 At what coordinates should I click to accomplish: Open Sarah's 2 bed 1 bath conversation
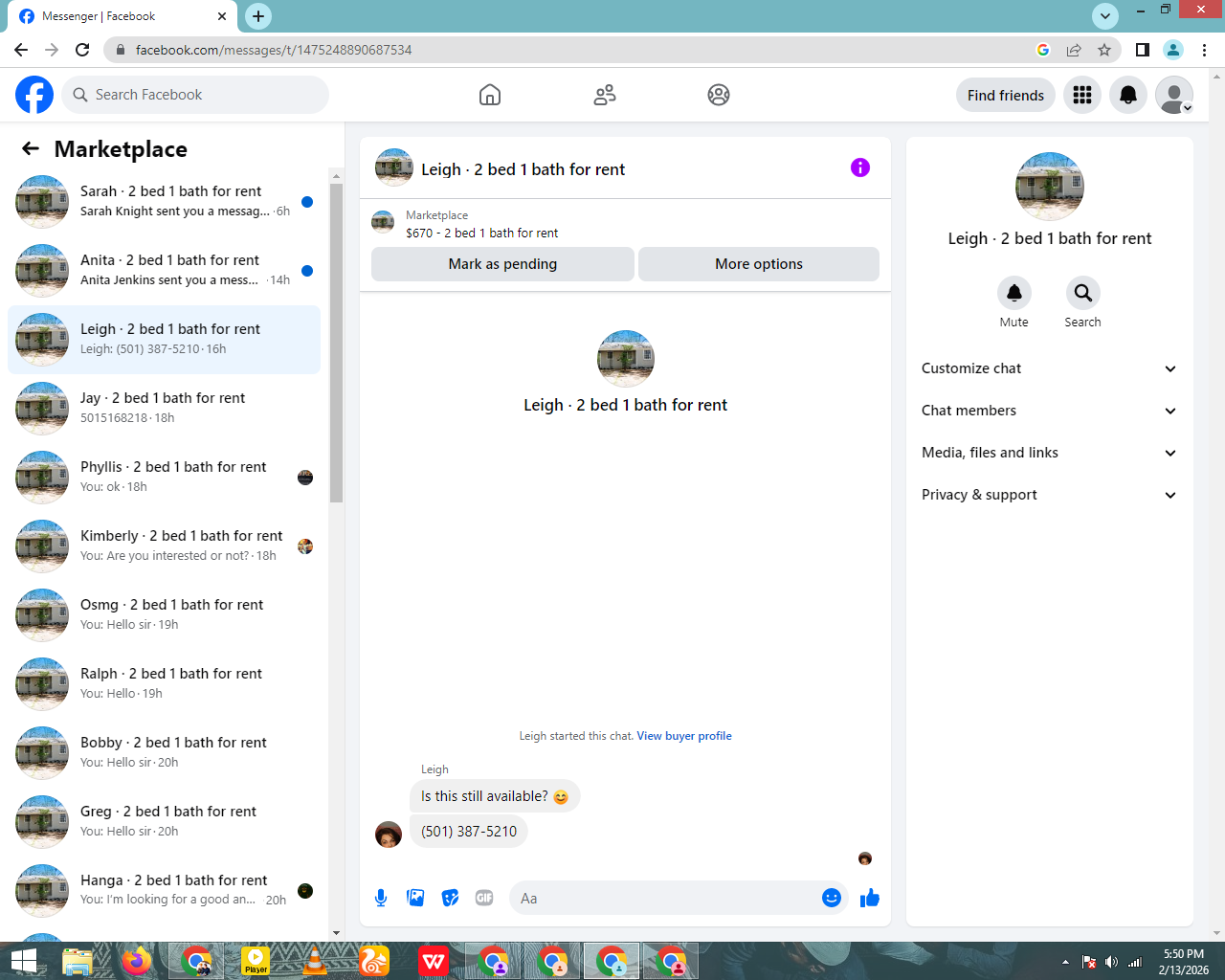point(164,202)
